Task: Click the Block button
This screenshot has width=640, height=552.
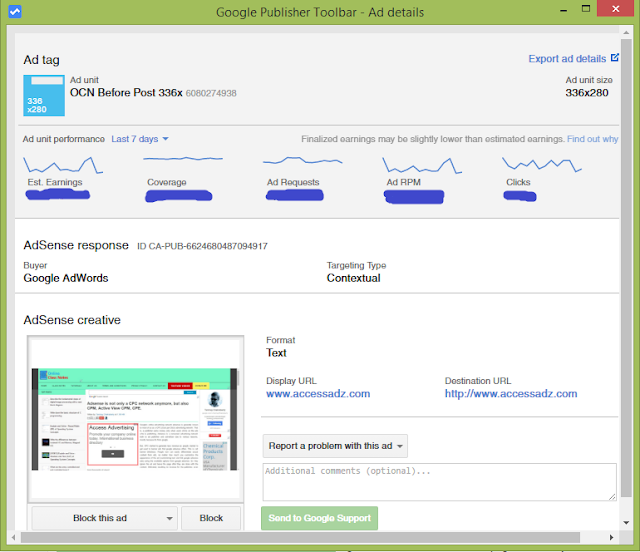Action: click(x=211, y=518)
